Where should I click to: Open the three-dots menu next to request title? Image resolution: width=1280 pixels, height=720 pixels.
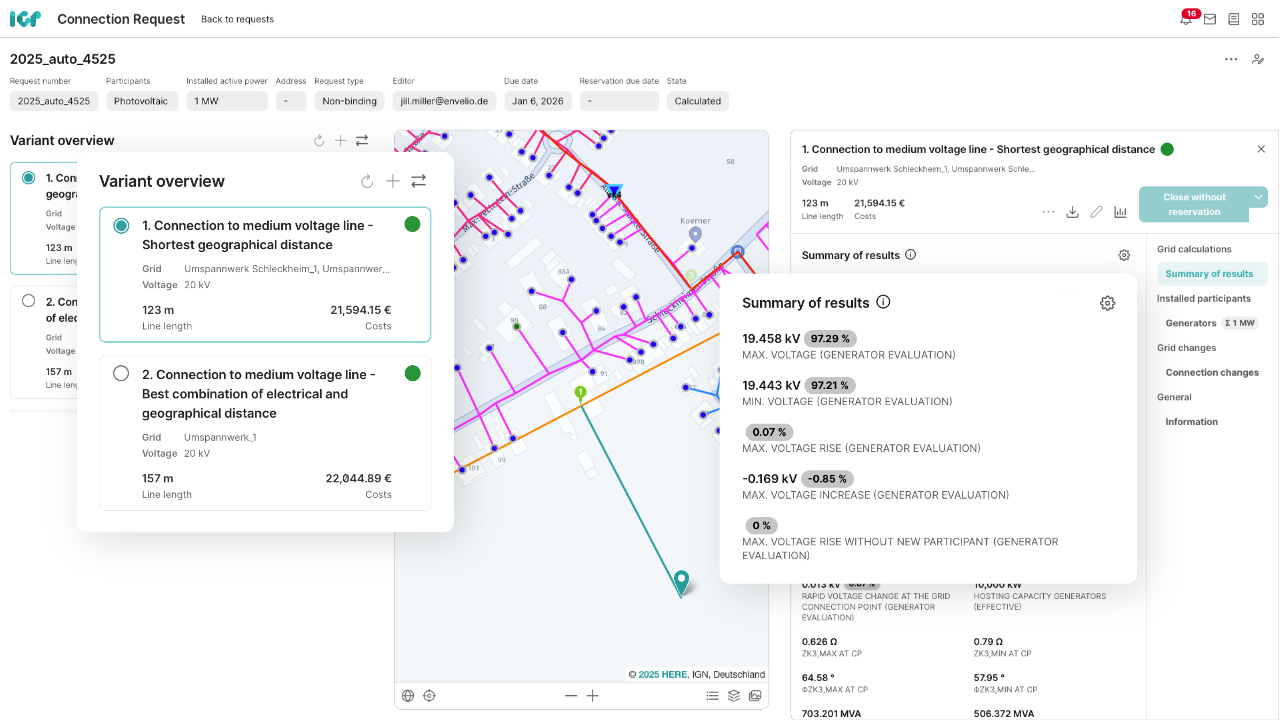click(1231, 59)
